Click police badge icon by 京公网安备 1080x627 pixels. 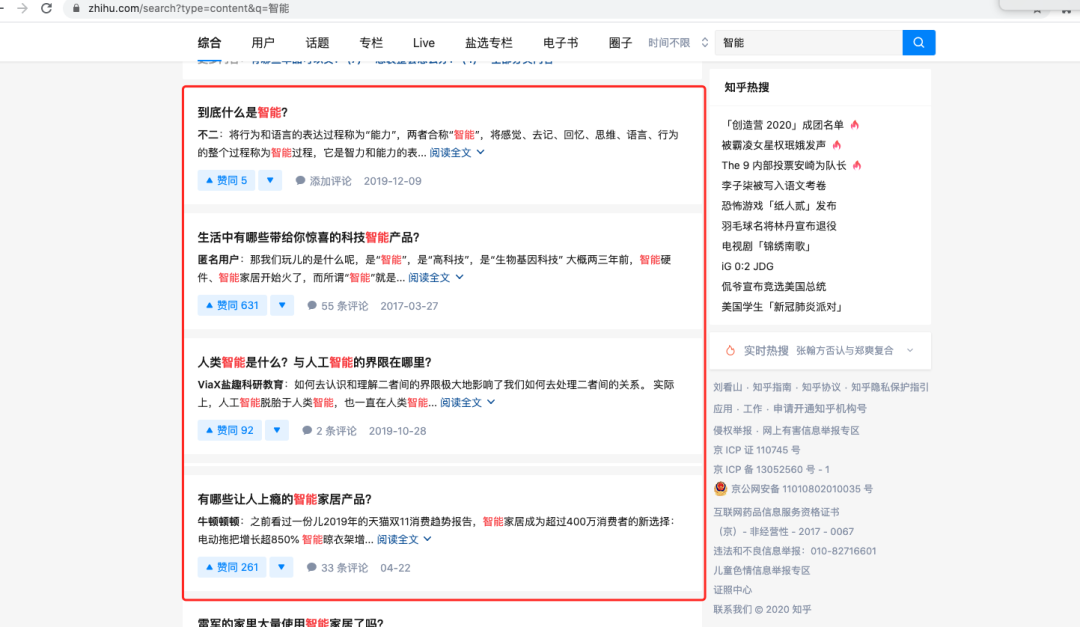(720, 489)
